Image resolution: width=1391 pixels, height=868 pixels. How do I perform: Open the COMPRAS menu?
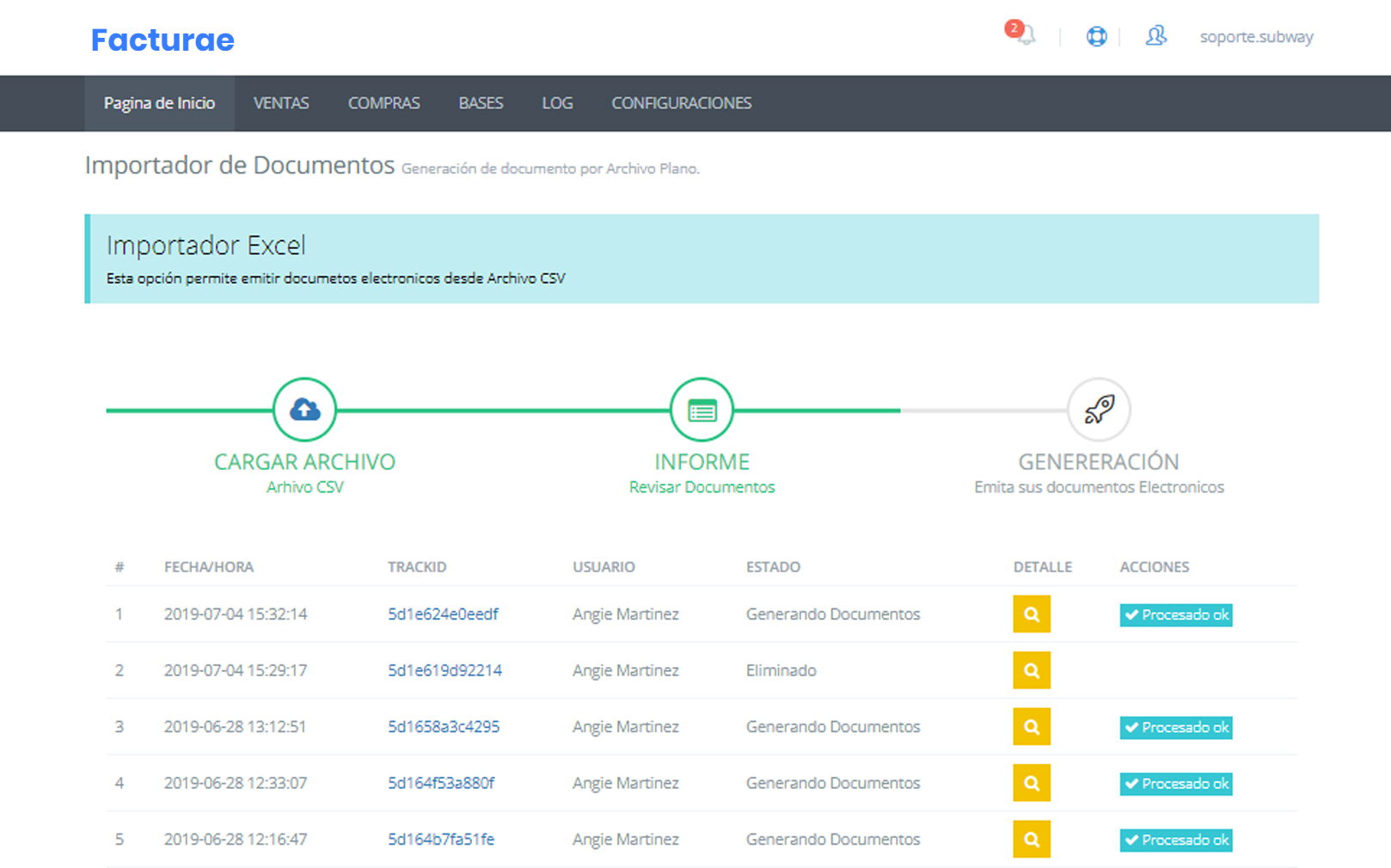coord(383,103)
